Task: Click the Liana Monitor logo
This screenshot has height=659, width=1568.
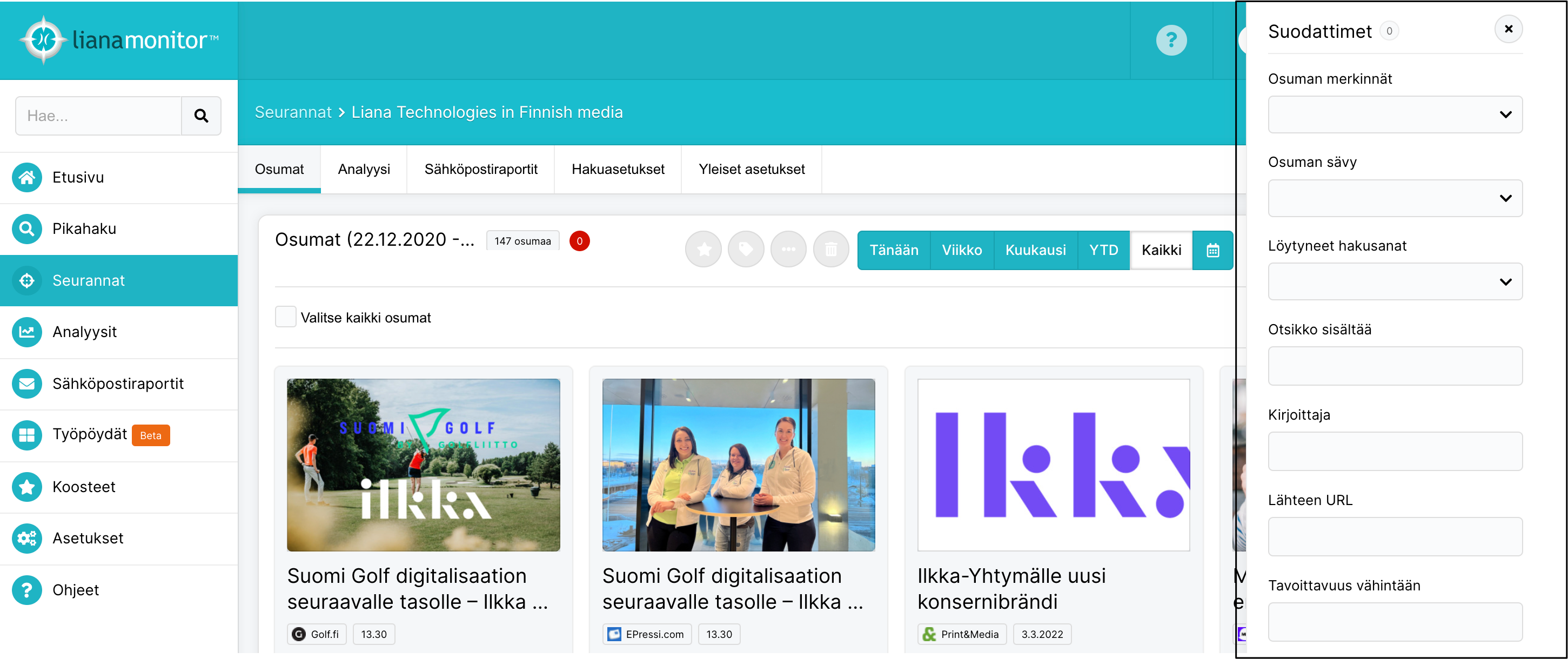Action: click(120, 40)
